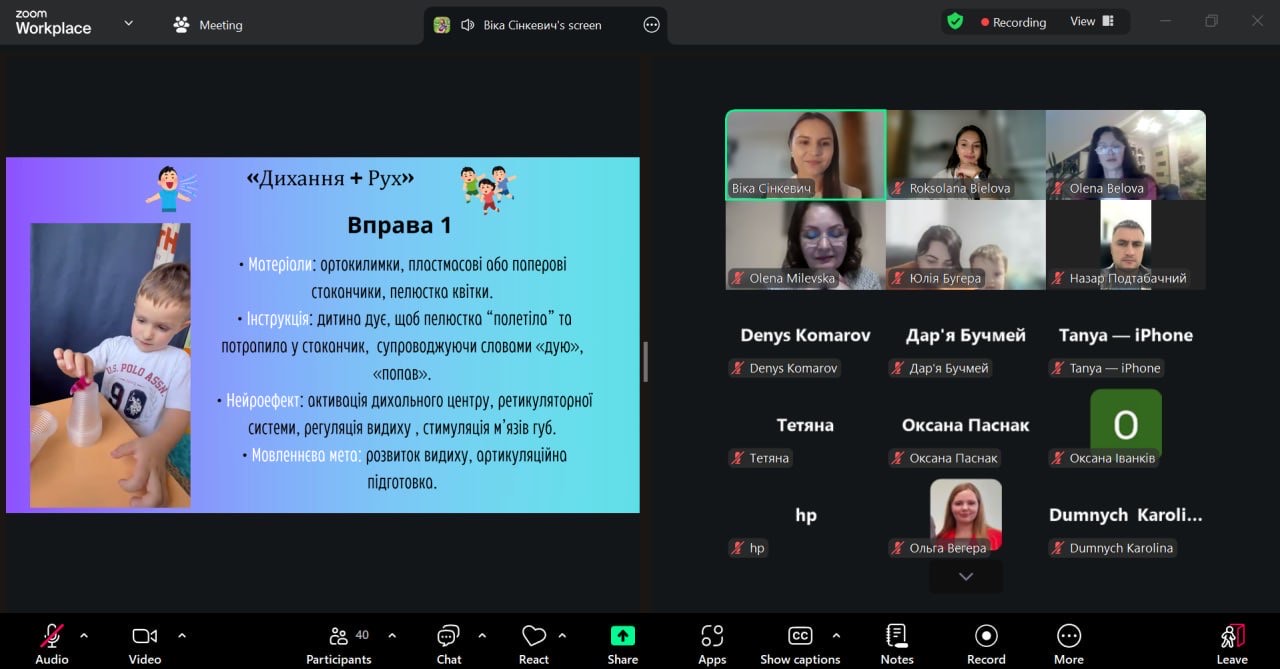Click the divider handle between screen and gallery
The image size is (1280, 669).
click(646, 361)
